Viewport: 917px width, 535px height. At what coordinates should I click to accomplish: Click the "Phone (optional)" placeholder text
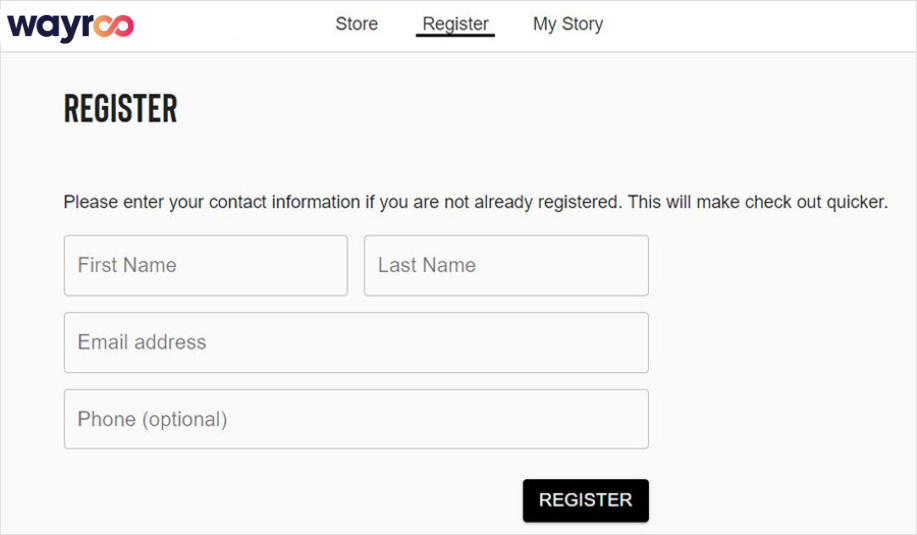(153, 419)
